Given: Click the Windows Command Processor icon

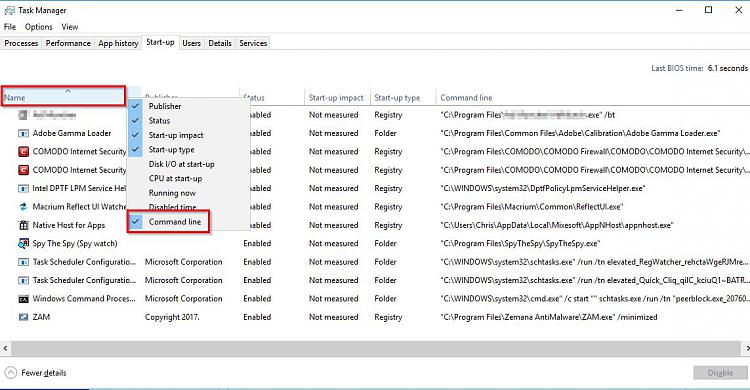Looking at the screenshot, I should tap(23, 299).
